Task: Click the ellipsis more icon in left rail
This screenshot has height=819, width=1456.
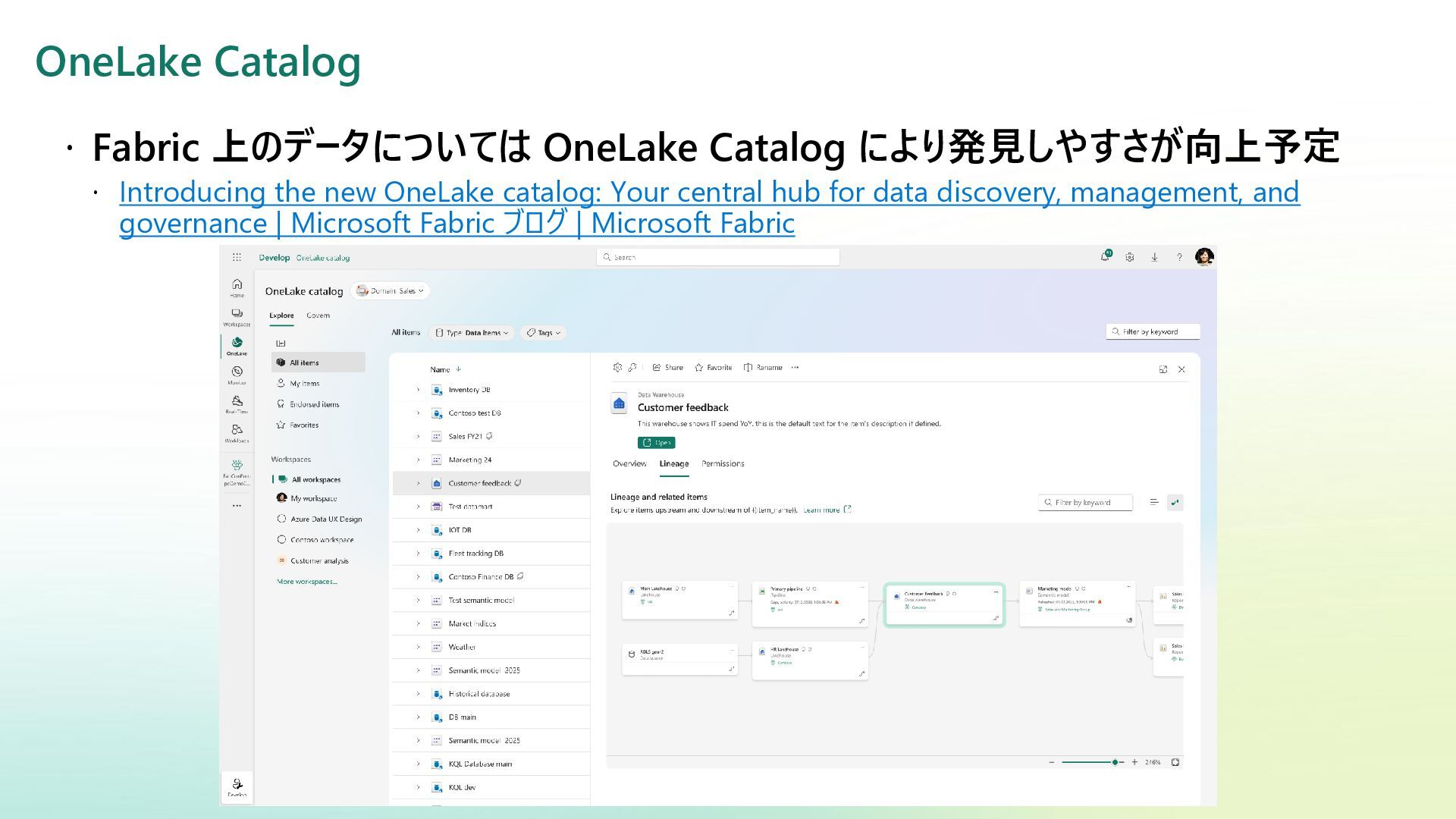Action: pos(237,505)
